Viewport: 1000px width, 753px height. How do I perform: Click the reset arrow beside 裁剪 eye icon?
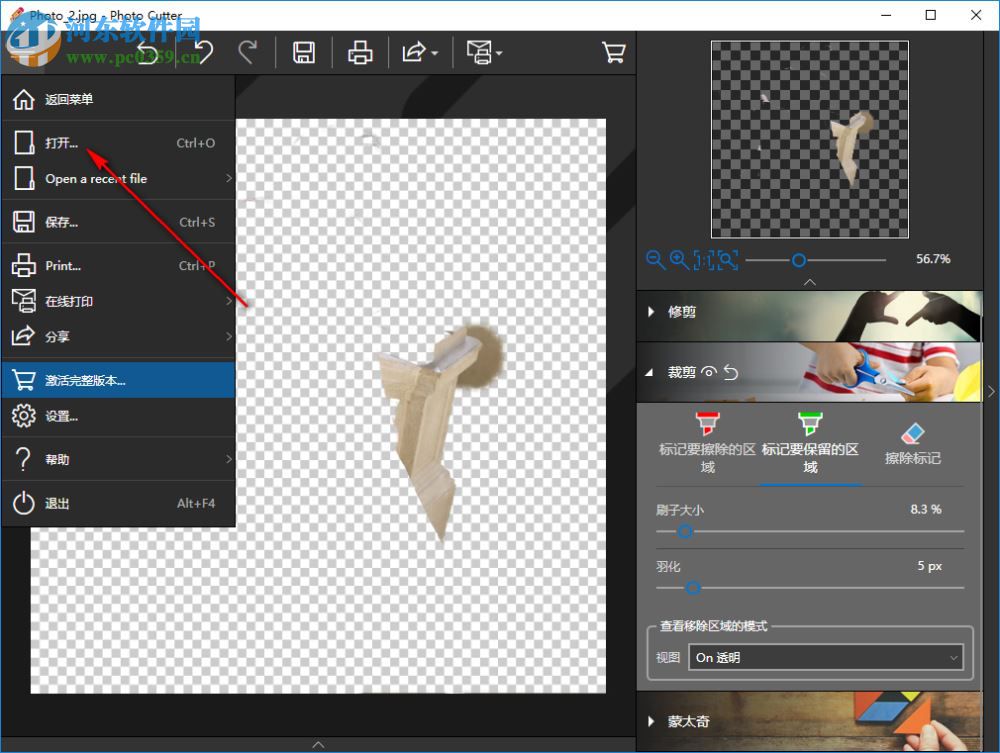coord(731,372)
